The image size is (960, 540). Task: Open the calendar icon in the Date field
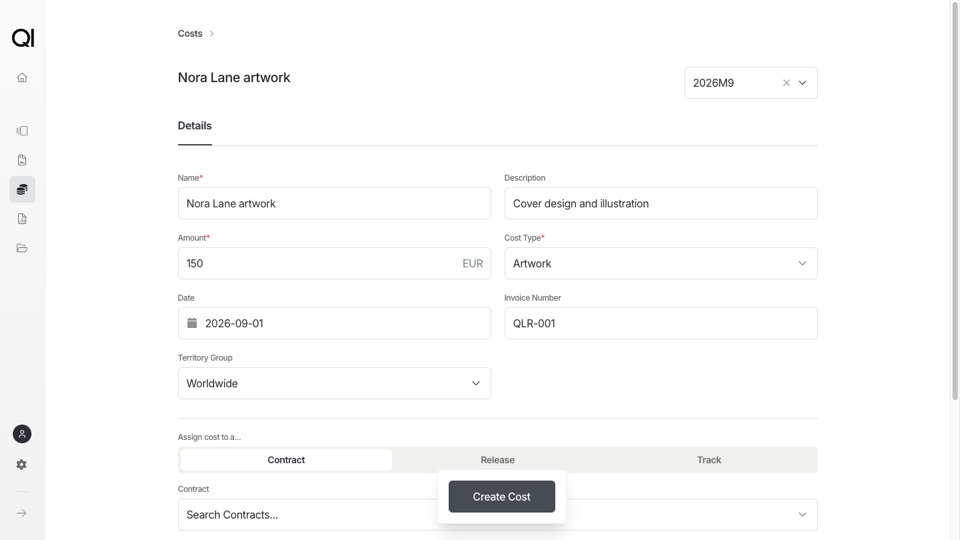point(192,323)
